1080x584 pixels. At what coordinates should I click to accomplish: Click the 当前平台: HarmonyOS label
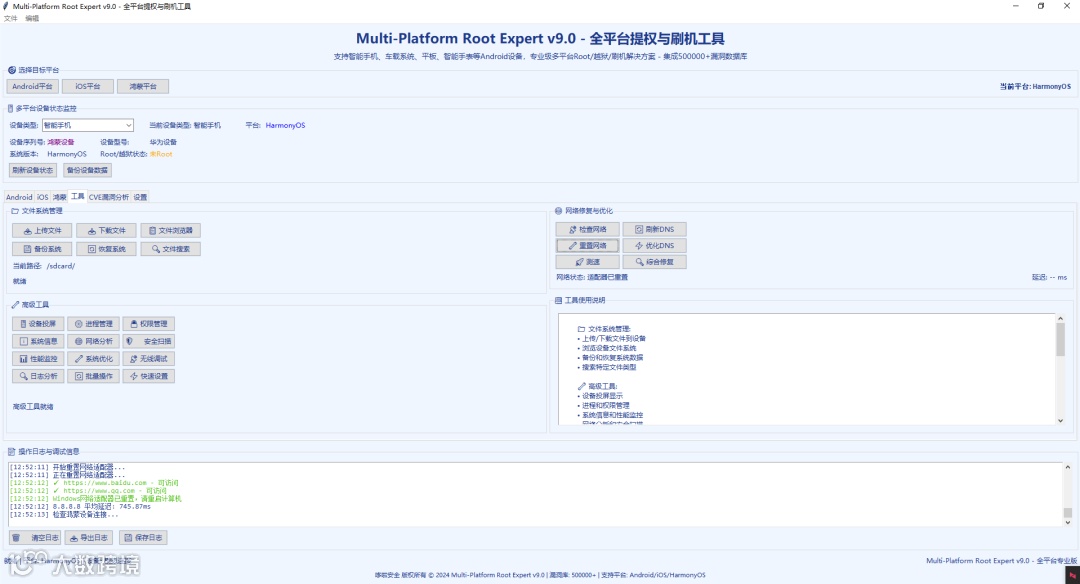[x=1035, y=87]
